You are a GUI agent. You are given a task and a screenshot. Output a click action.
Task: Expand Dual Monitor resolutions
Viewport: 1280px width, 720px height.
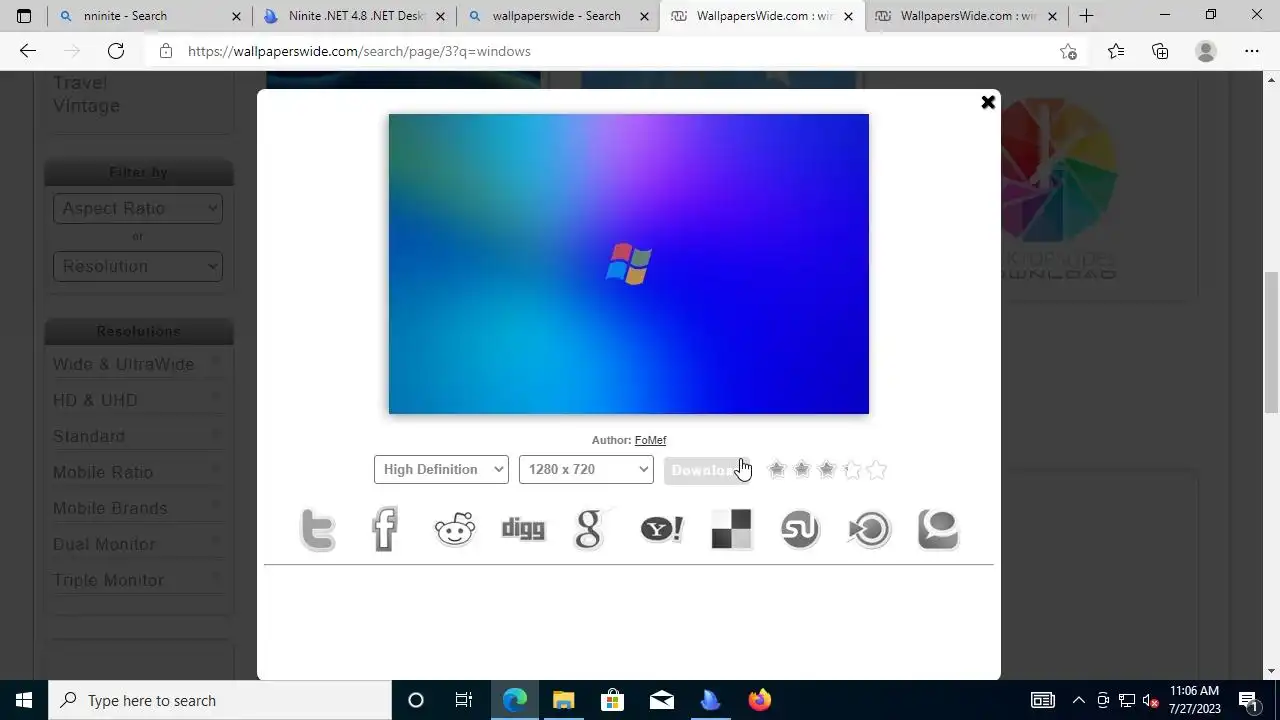tap(138, 544)
